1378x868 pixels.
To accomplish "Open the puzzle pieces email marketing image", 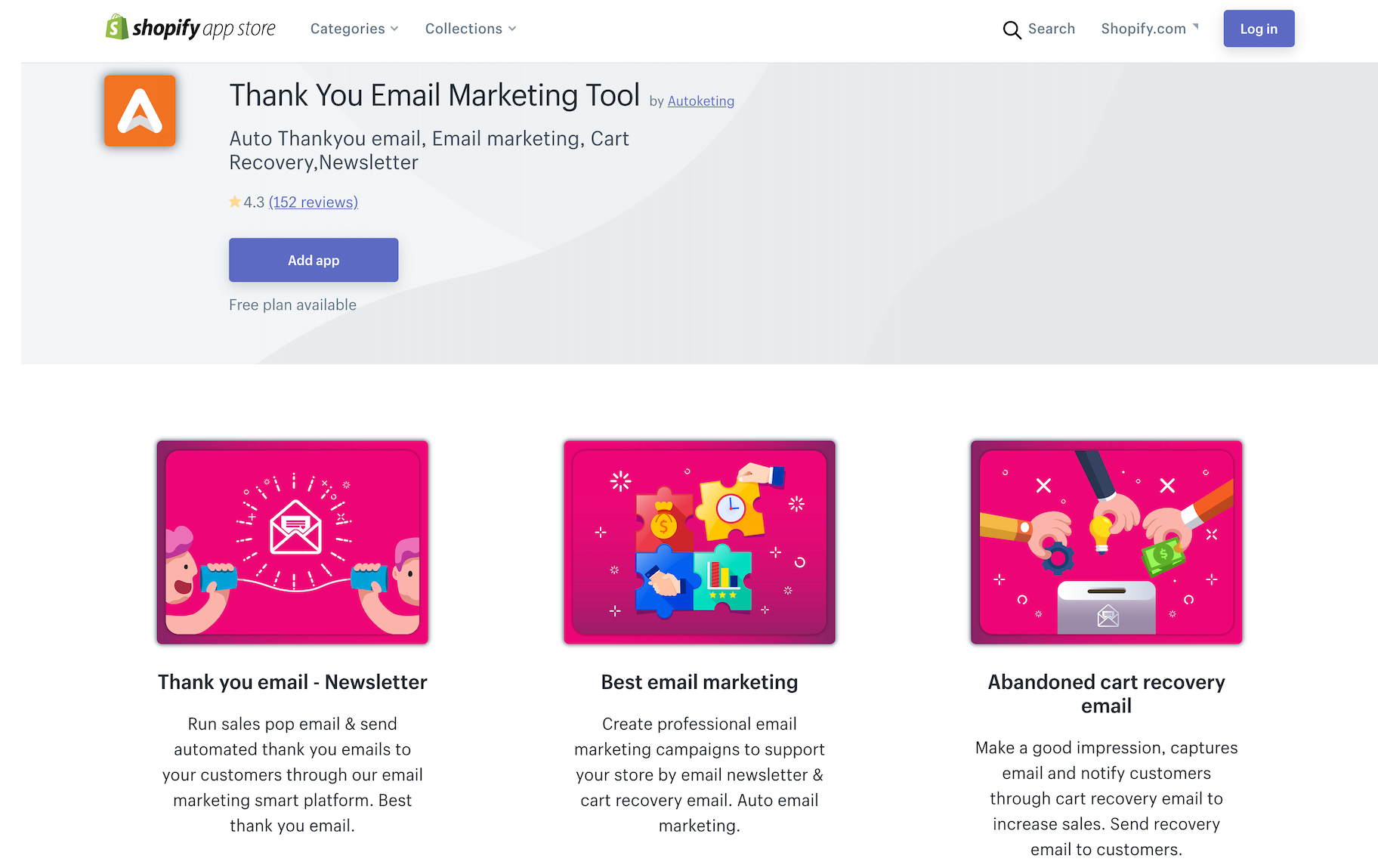I will click(x=700, y=542).
